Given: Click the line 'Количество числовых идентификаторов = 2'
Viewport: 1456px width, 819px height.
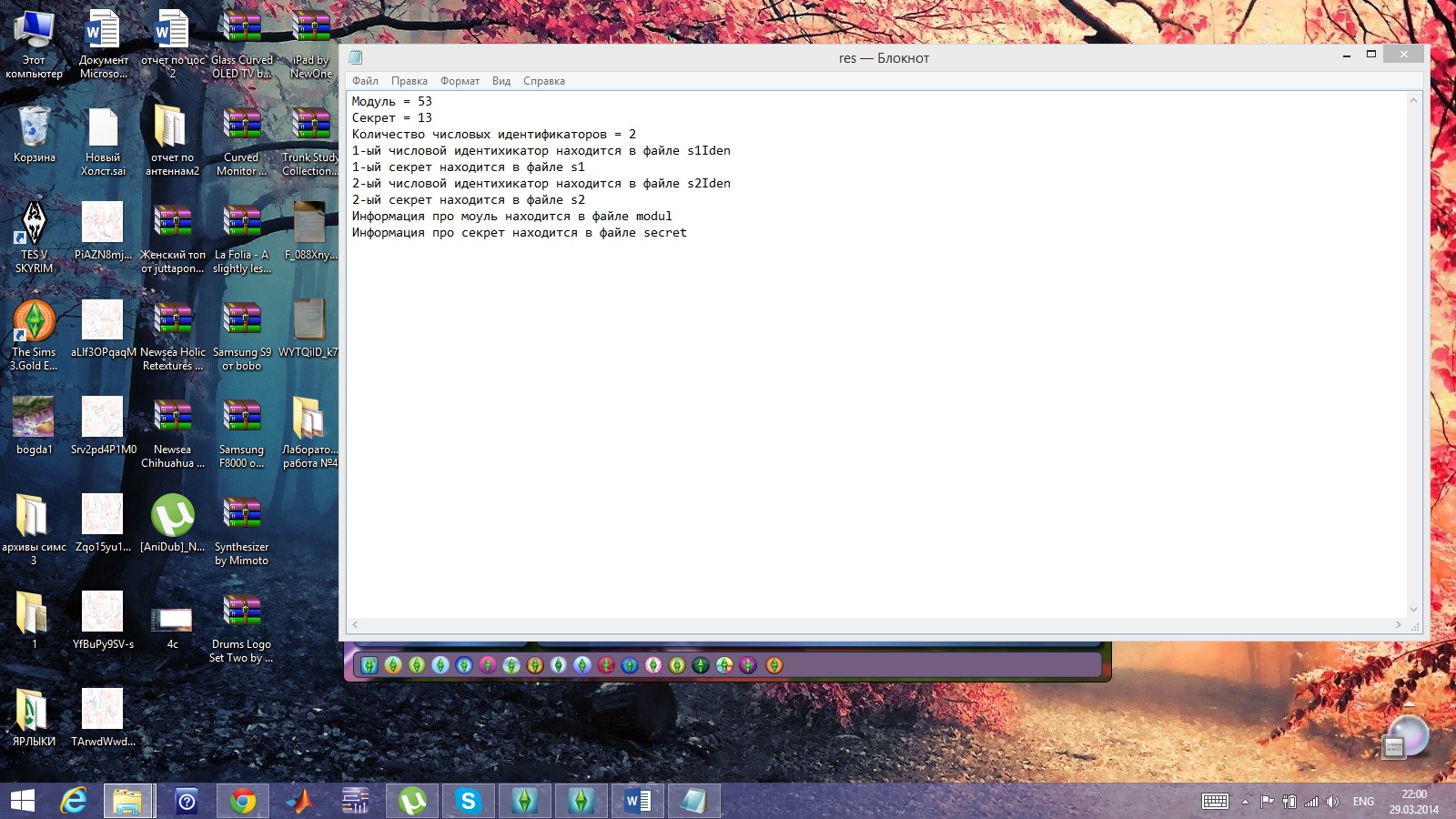Looking at the screenshot, I should click(x=494, y=134).
